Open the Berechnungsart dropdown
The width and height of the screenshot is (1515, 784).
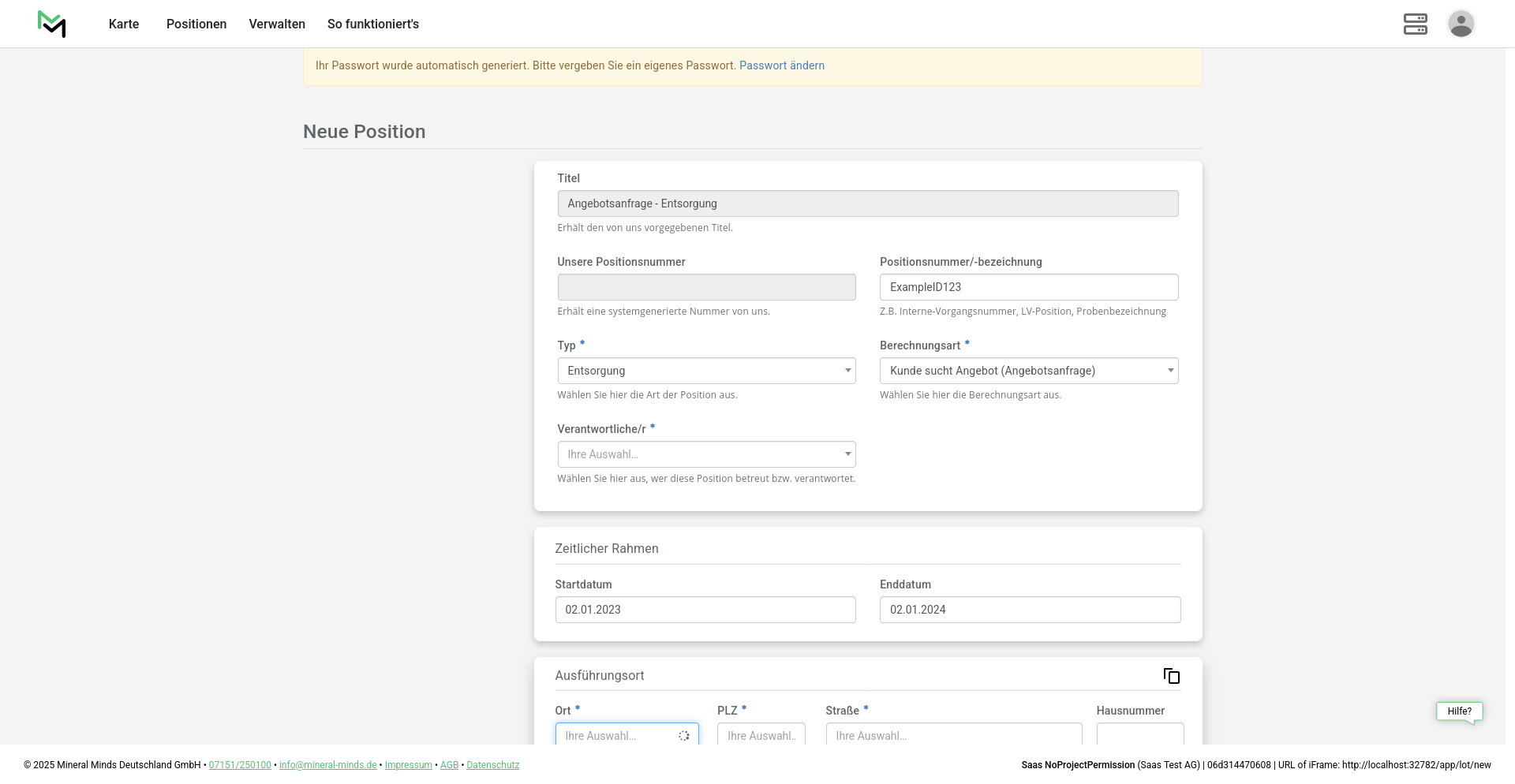[1028, 371]
